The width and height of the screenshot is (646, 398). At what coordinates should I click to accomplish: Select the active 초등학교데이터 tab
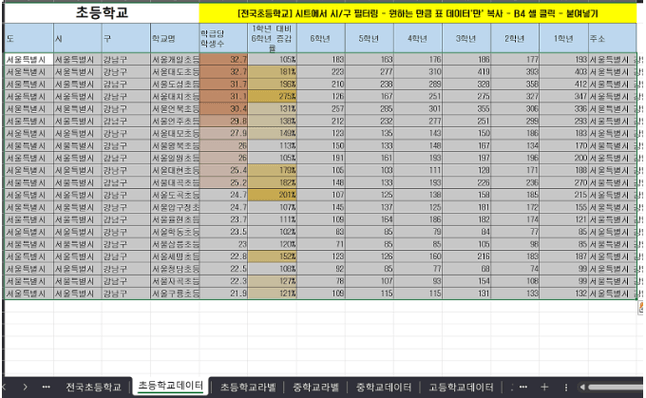[x=171, y=386]
